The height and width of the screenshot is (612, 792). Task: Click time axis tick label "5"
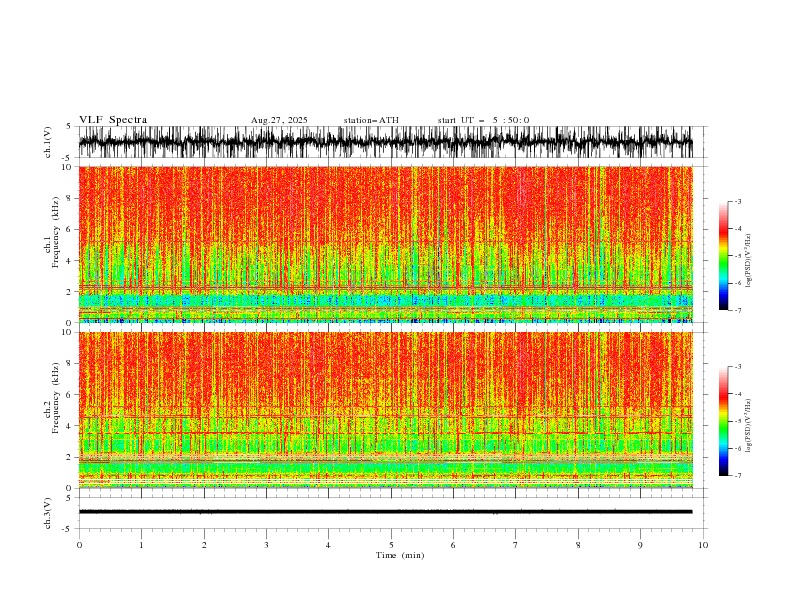pyautogui.click(x=391, y=545)
